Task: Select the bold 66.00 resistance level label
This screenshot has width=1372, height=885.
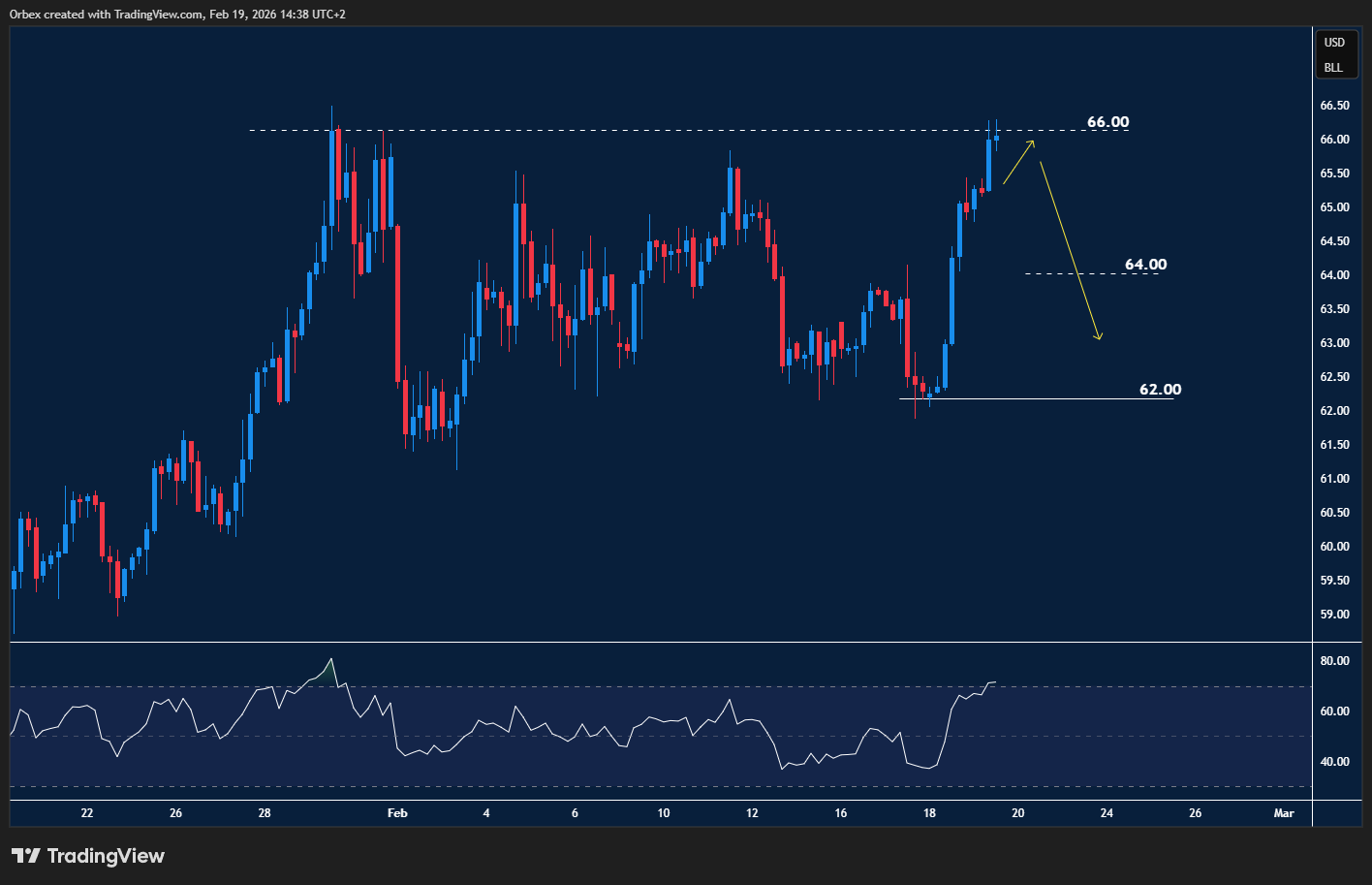Action: click(x=1107, y=122)
